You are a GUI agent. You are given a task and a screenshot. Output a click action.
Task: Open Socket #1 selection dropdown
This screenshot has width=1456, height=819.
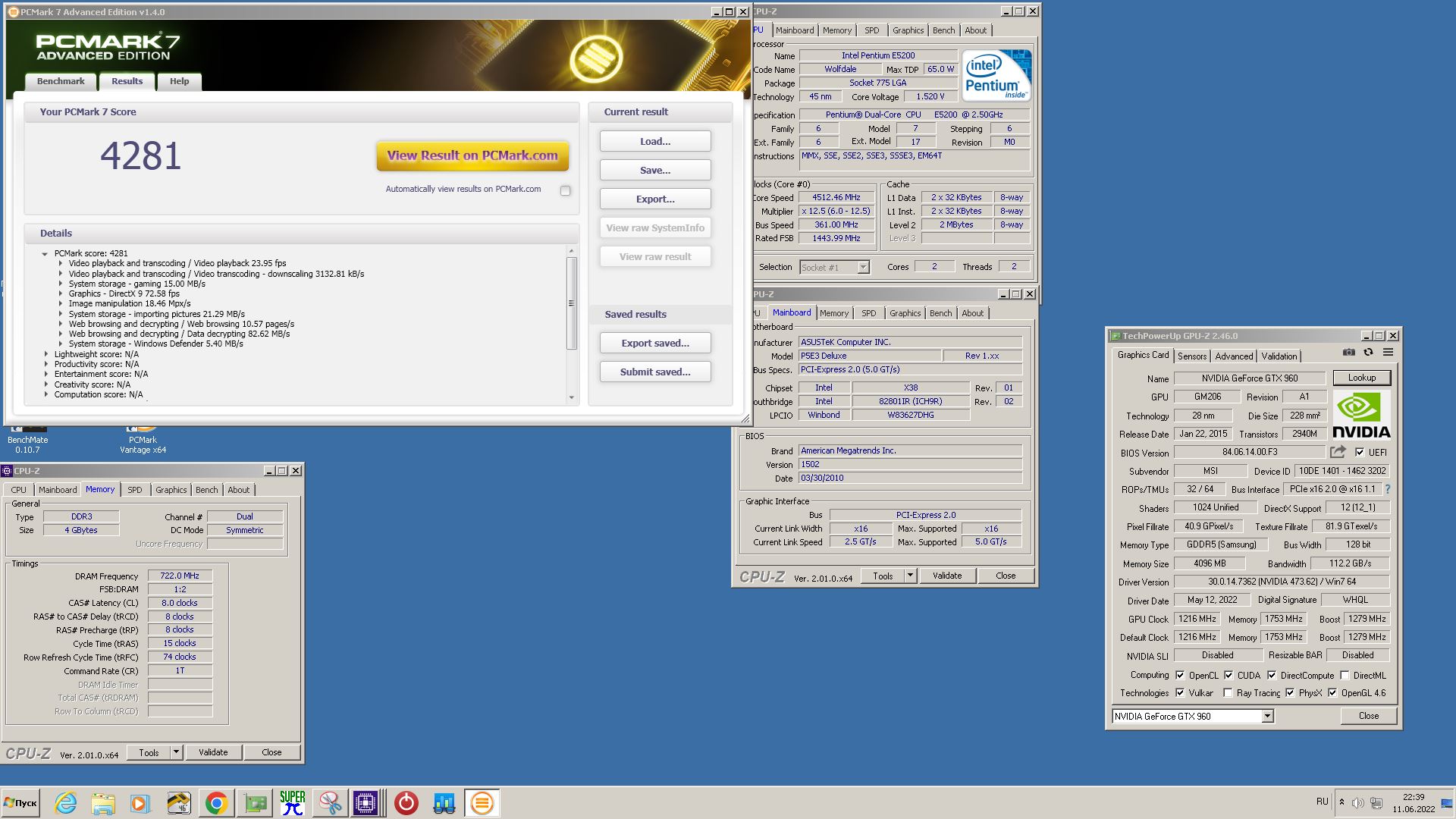pos(863,267)
